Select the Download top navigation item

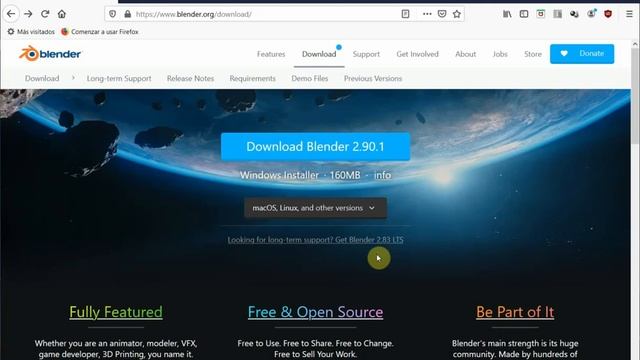coord(319,54)
